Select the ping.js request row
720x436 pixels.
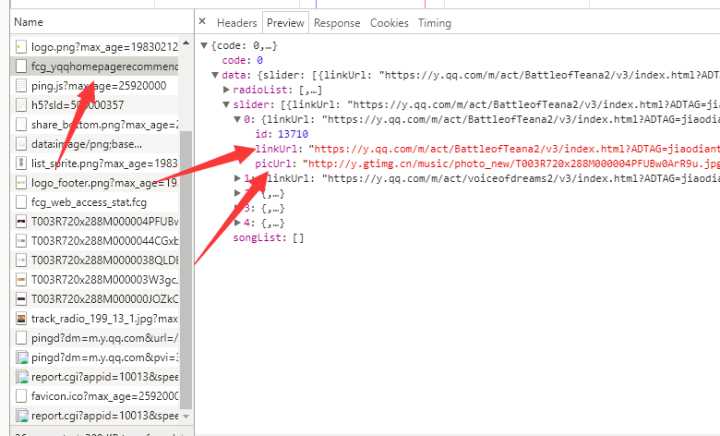coord(95,86)
